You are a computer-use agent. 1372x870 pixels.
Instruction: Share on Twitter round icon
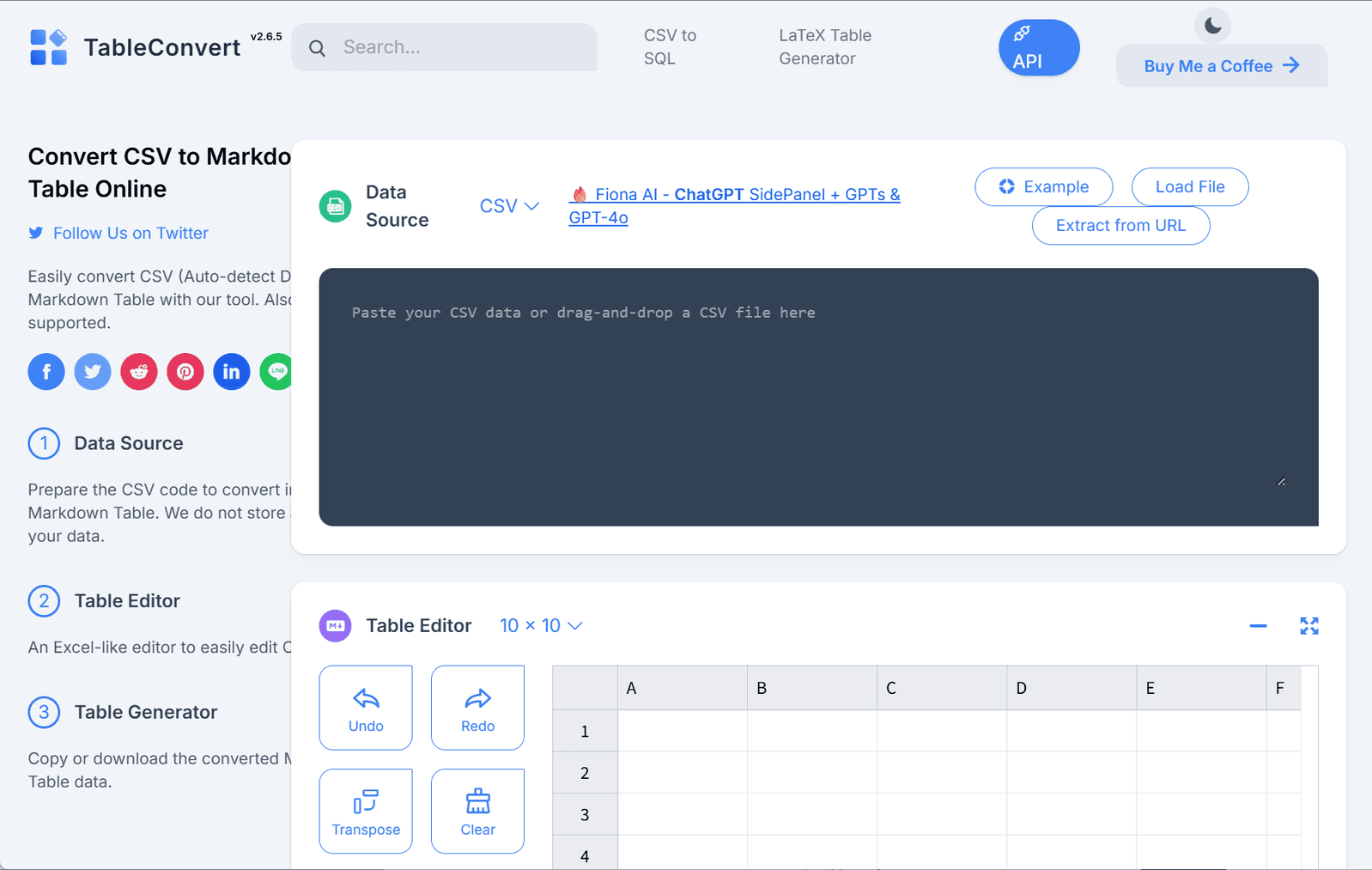click(x=93, y=372)
